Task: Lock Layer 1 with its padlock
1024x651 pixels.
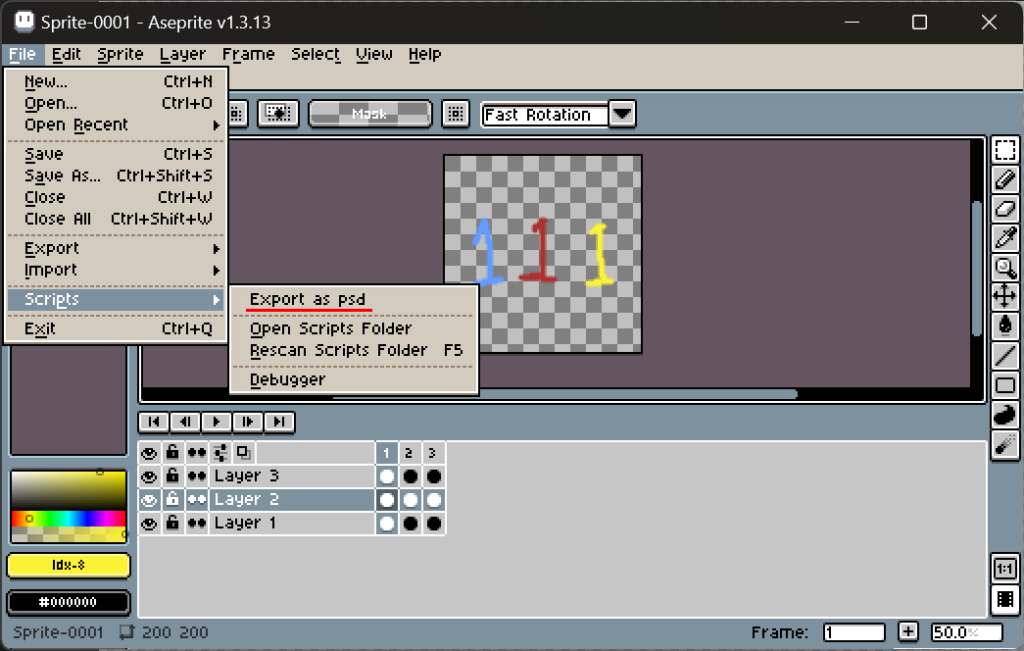Action: pyautogui.click(x=172, y=523)
